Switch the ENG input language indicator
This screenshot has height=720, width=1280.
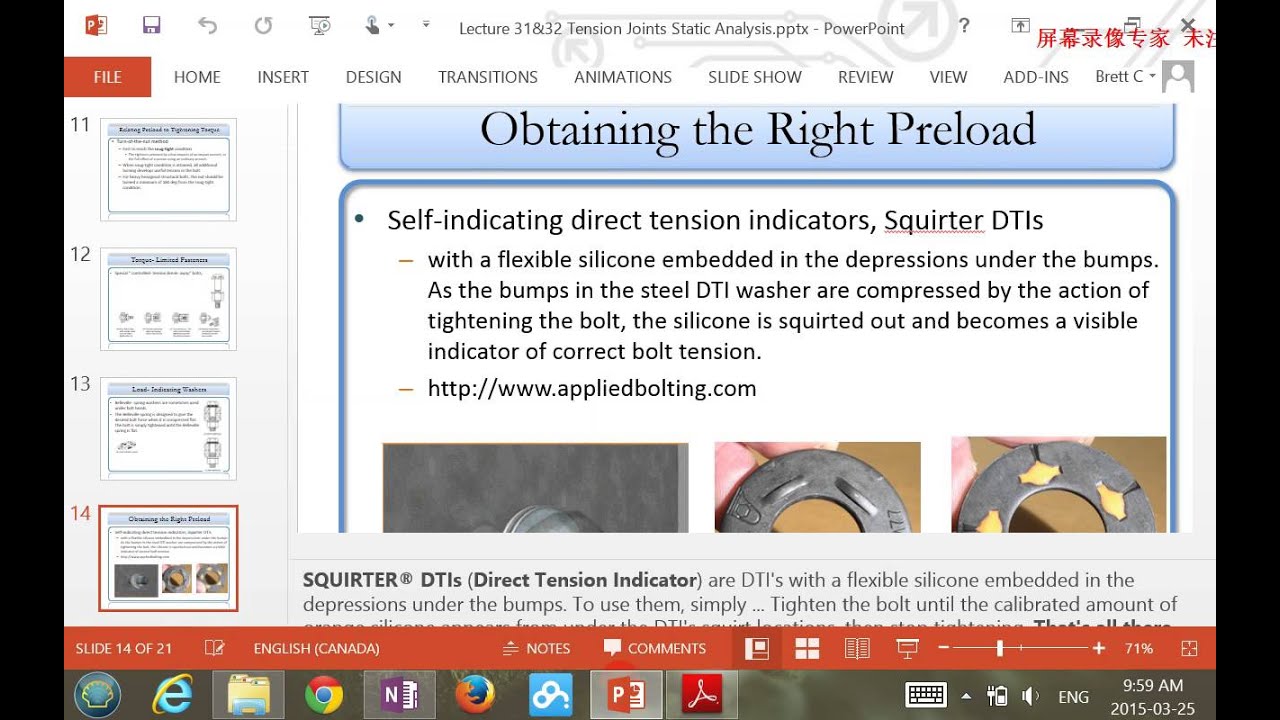1073,697
